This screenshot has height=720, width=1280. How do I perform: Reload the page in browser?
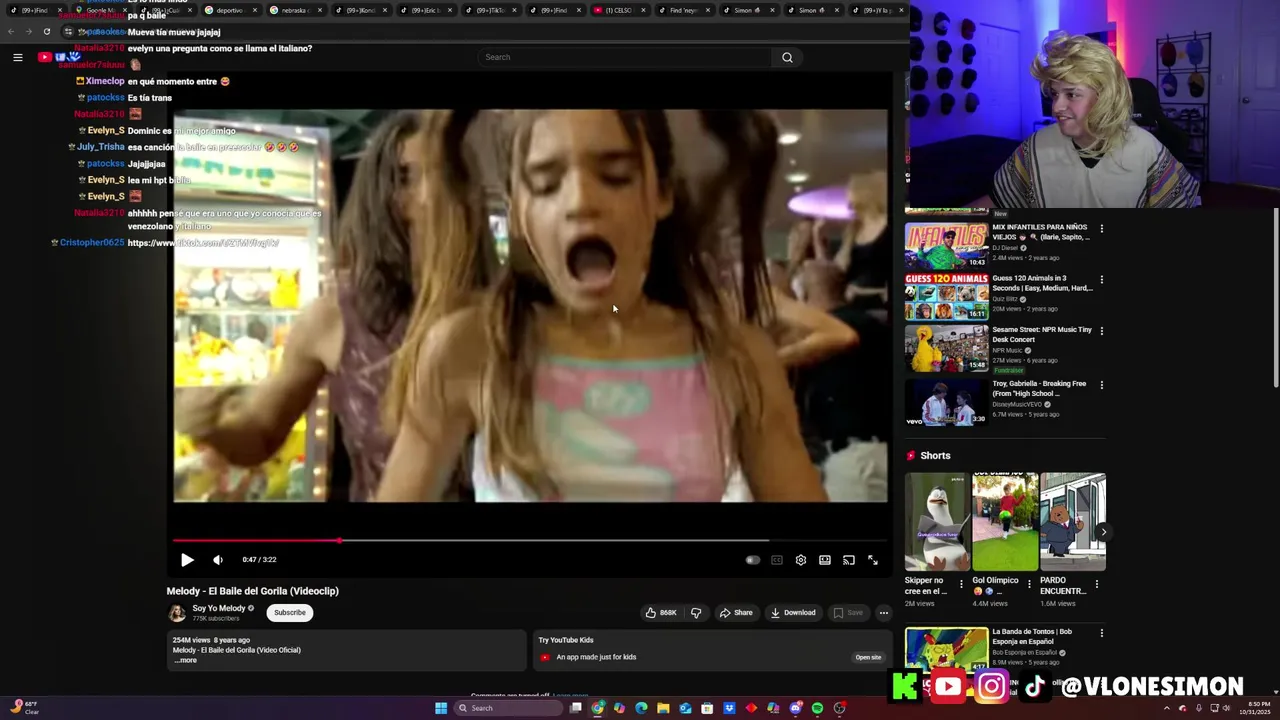46,31
